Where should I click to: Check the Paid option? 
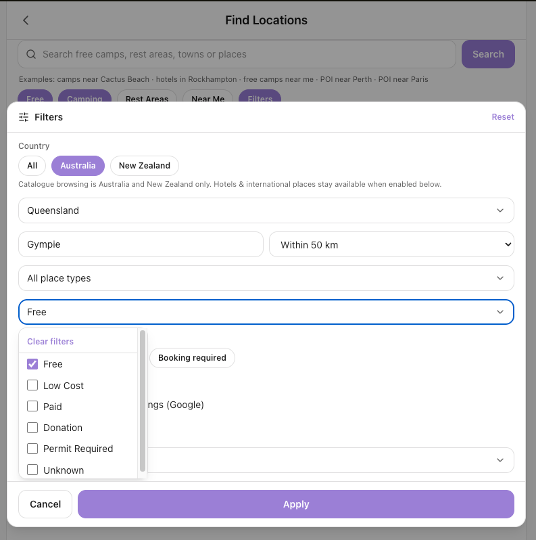[x=32, y=406]
